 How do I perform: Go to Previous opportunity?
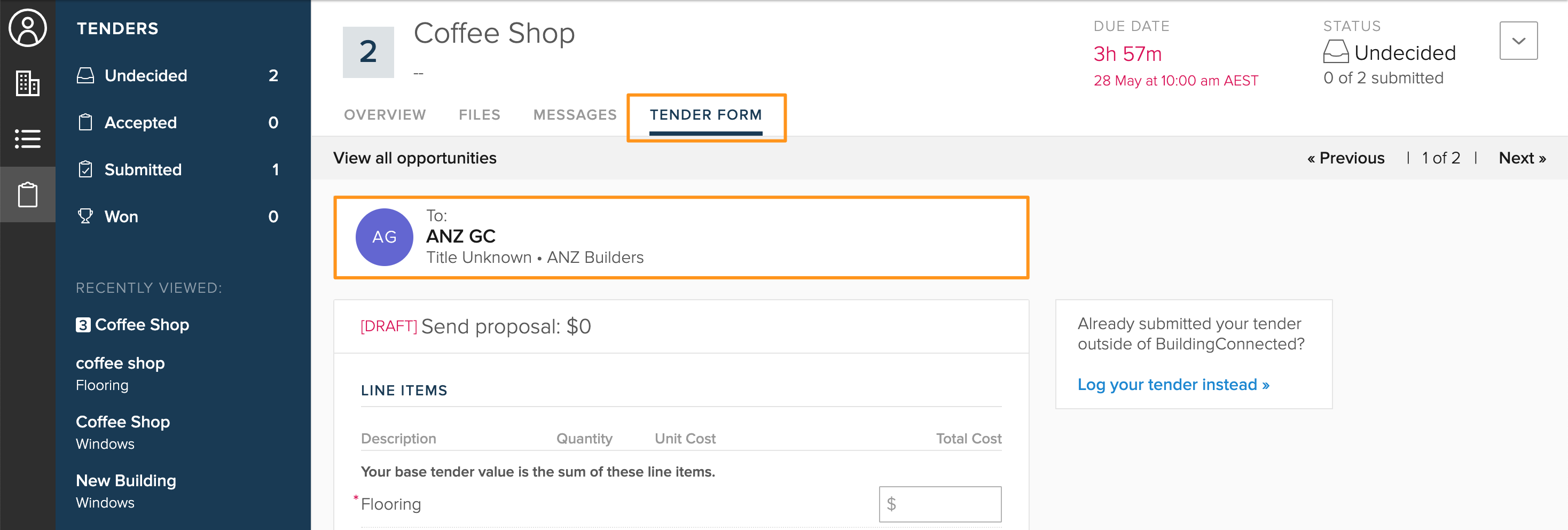[1346, 158]
